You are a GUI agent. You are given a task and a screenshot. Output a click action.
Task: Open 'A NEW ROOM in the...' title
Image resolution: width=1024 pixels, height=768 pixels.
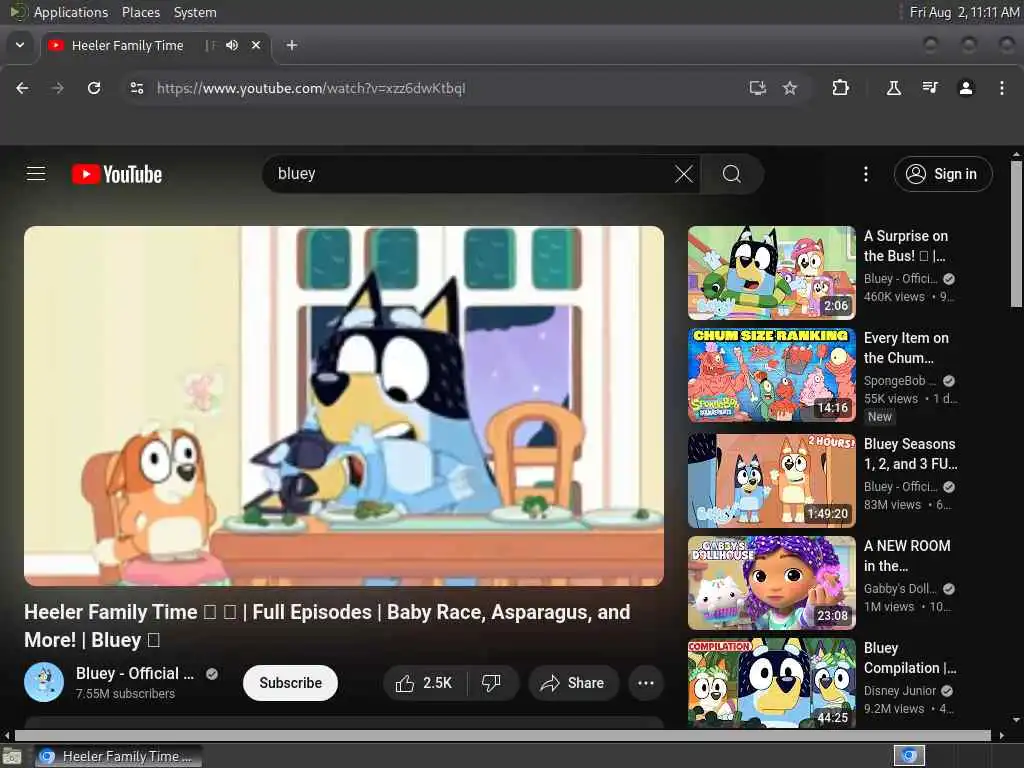point(907,556)
